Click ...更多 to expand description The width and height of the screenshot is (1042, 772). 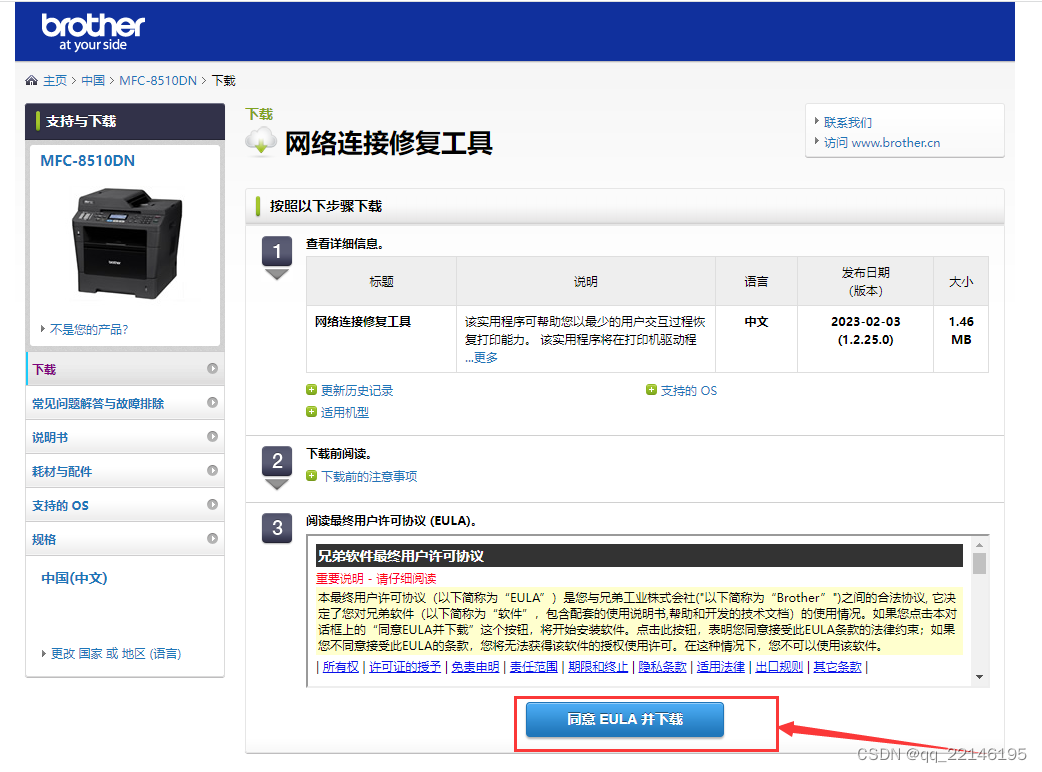(481, 357)
